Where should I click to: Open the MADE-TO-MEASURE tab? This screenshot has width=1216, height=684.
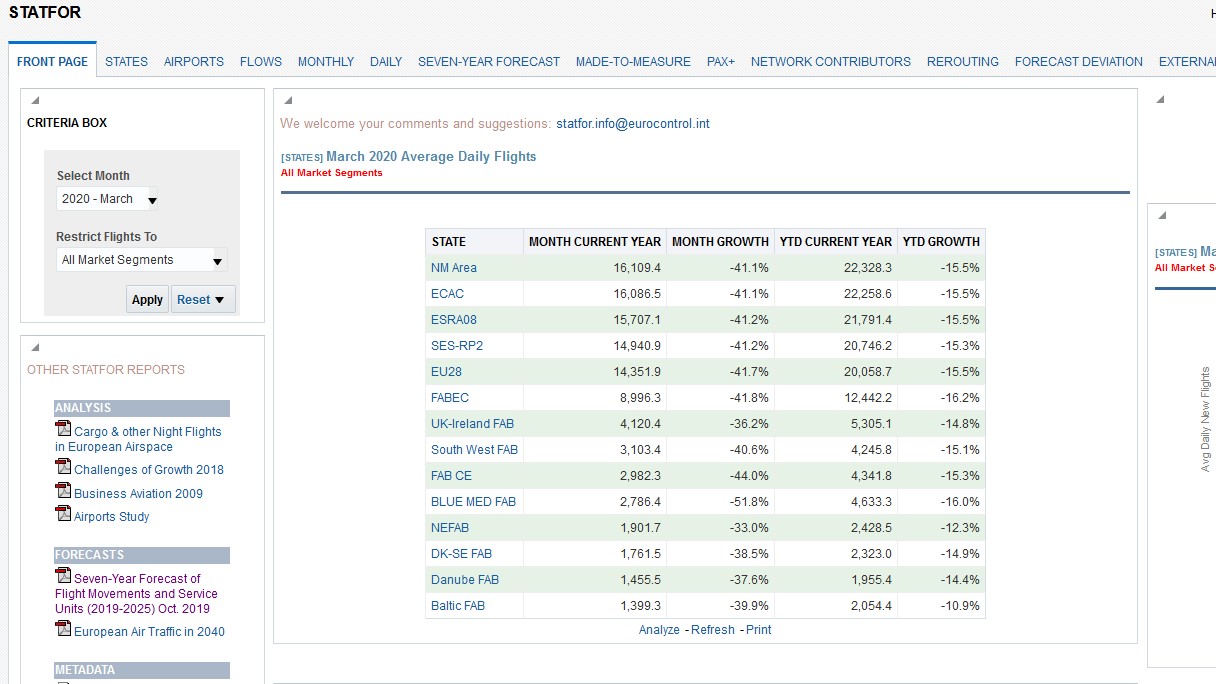click(633, 61)
